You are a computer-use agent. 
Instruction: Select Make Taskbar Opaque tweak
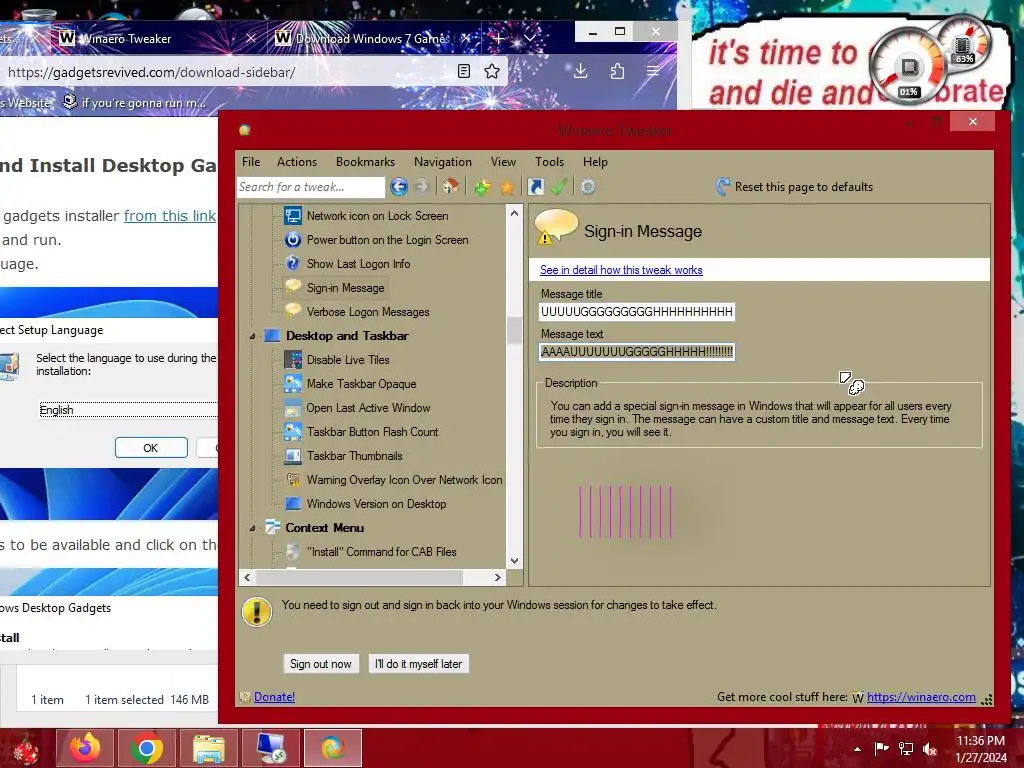pyautogui.click(x=361, y=384)
